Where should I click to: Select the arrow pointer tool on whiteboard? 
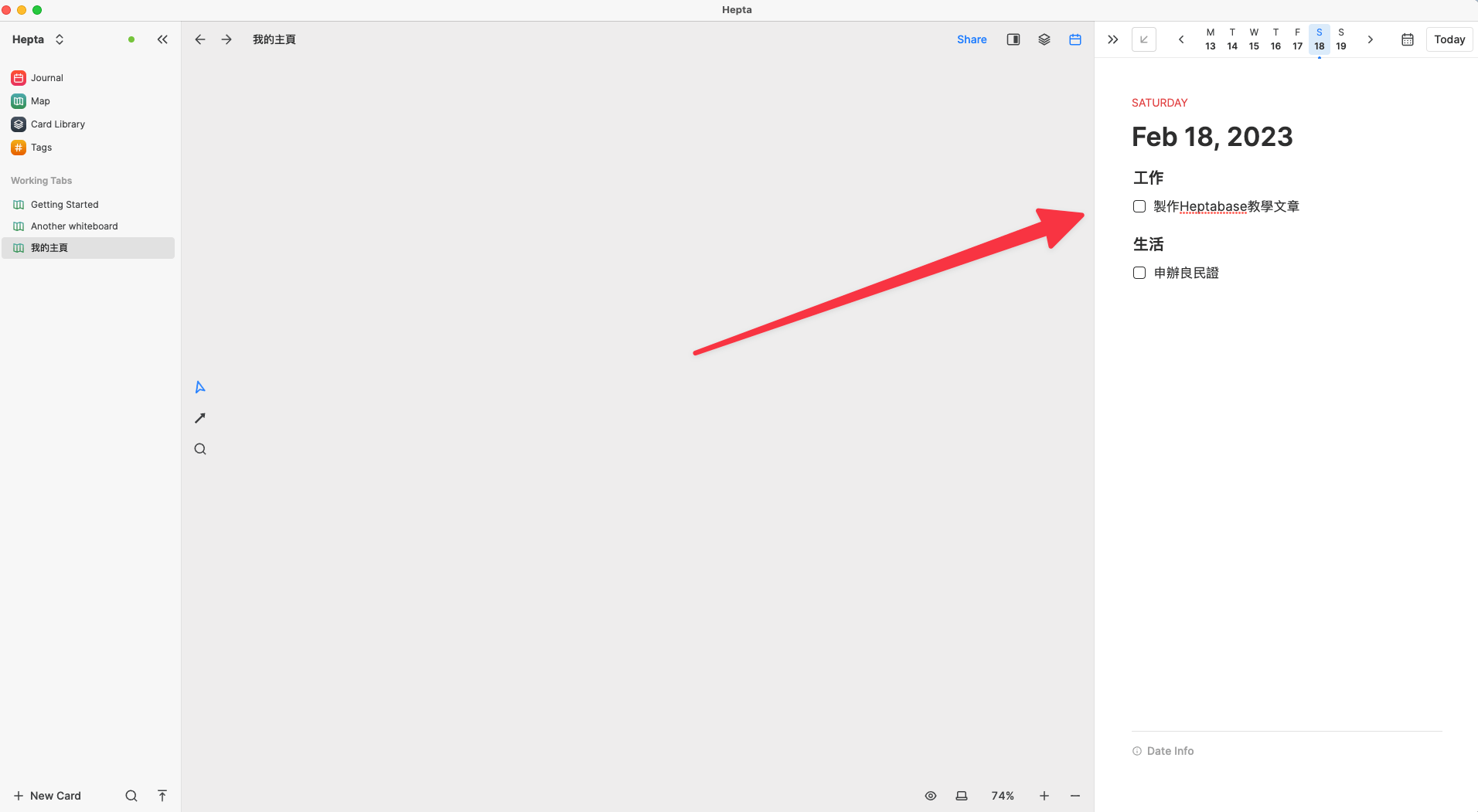pyautogui.click(x=200, y=387)
